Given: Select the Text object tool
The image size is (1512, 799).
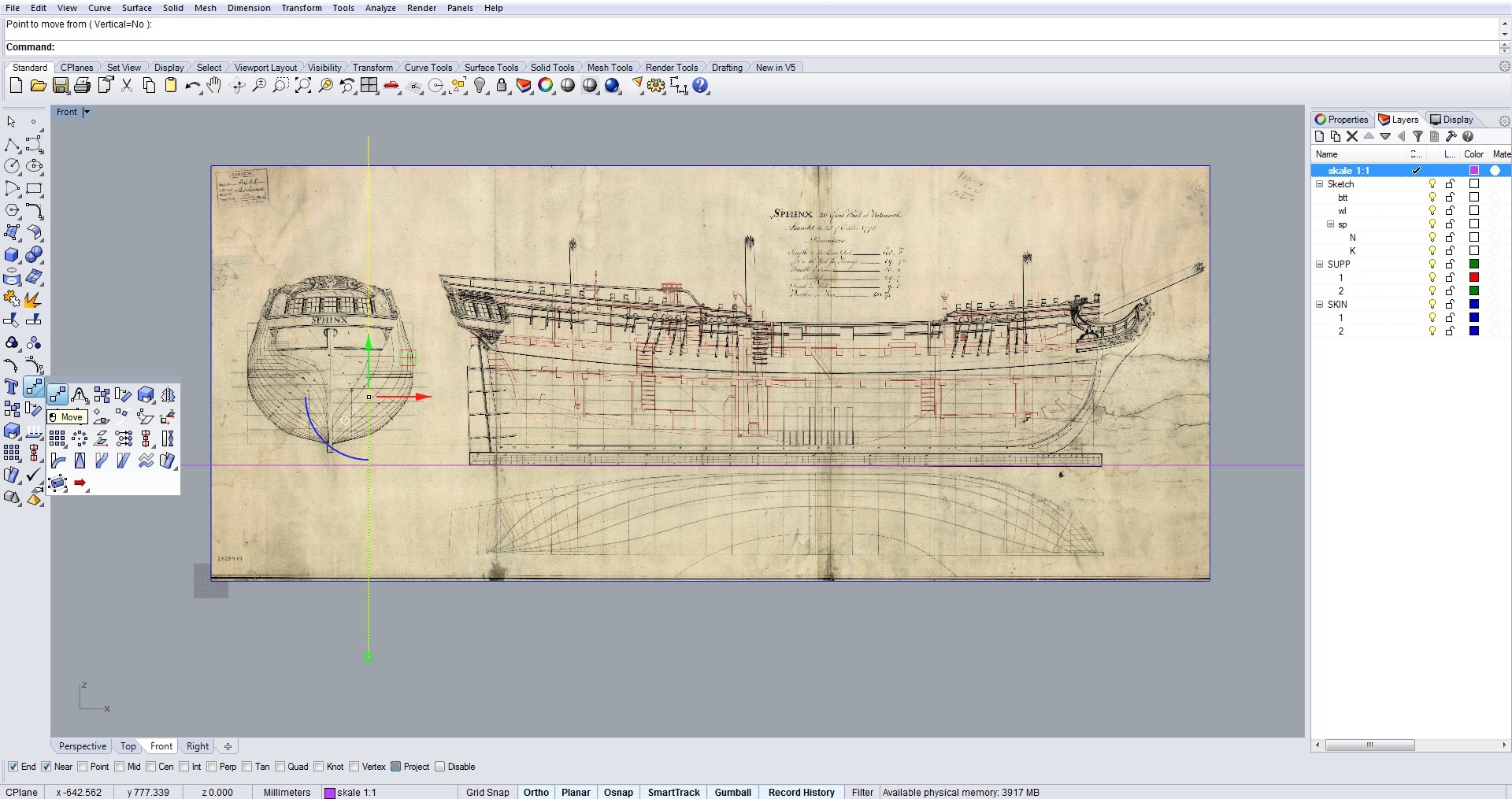Looking at the screenshot, I should coord(12,387).
